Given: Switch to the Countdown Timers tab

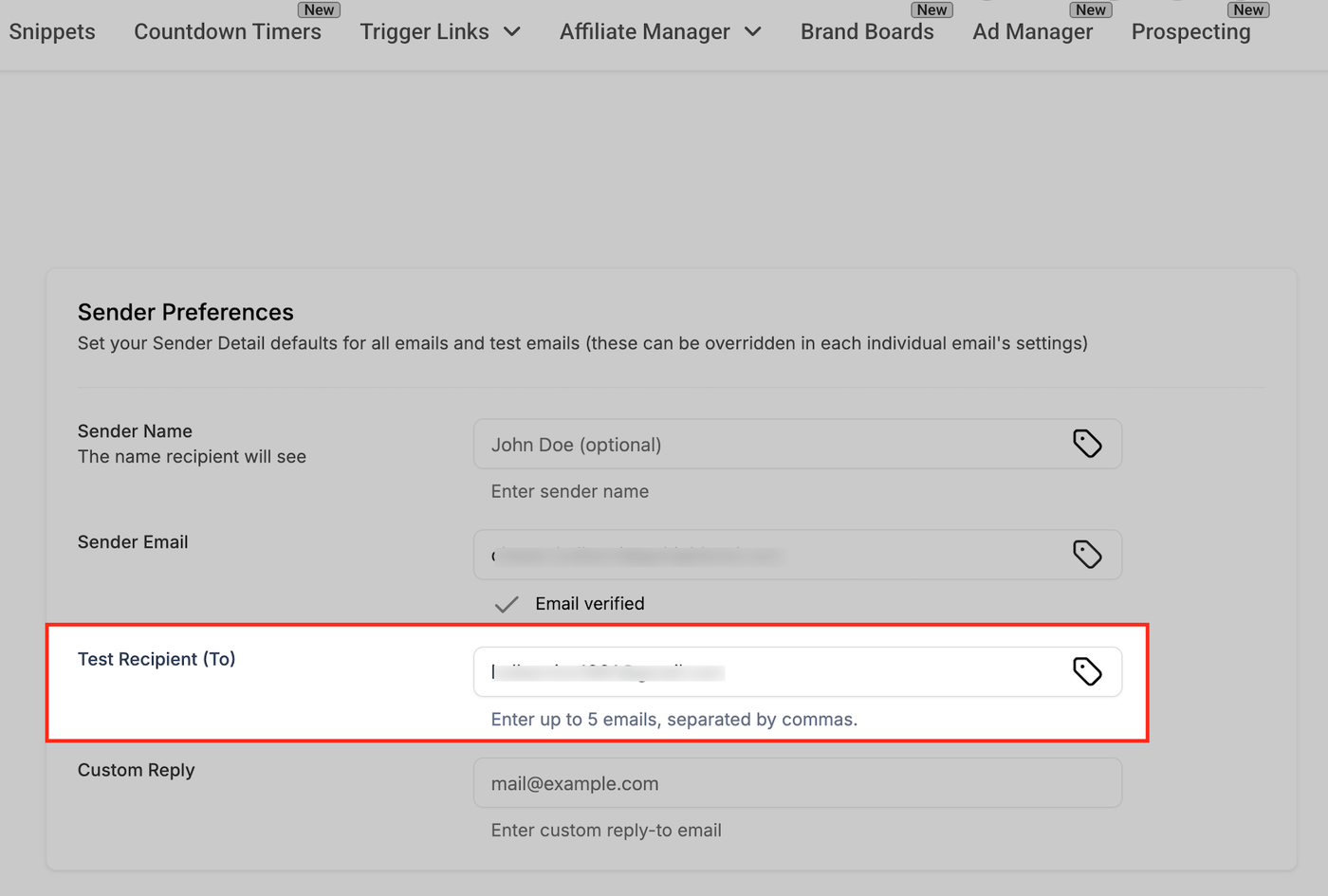Looking at the screenshot, I should pos(228,32).
